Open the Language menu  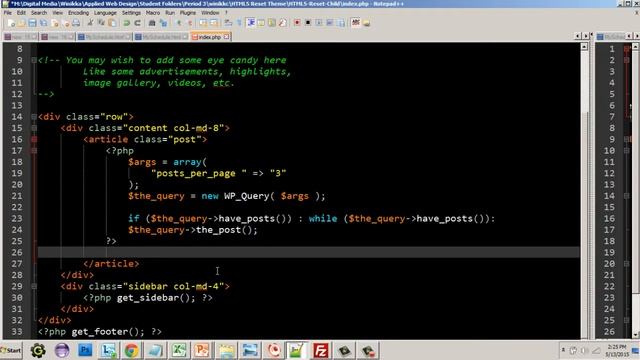tap(105, 13)
